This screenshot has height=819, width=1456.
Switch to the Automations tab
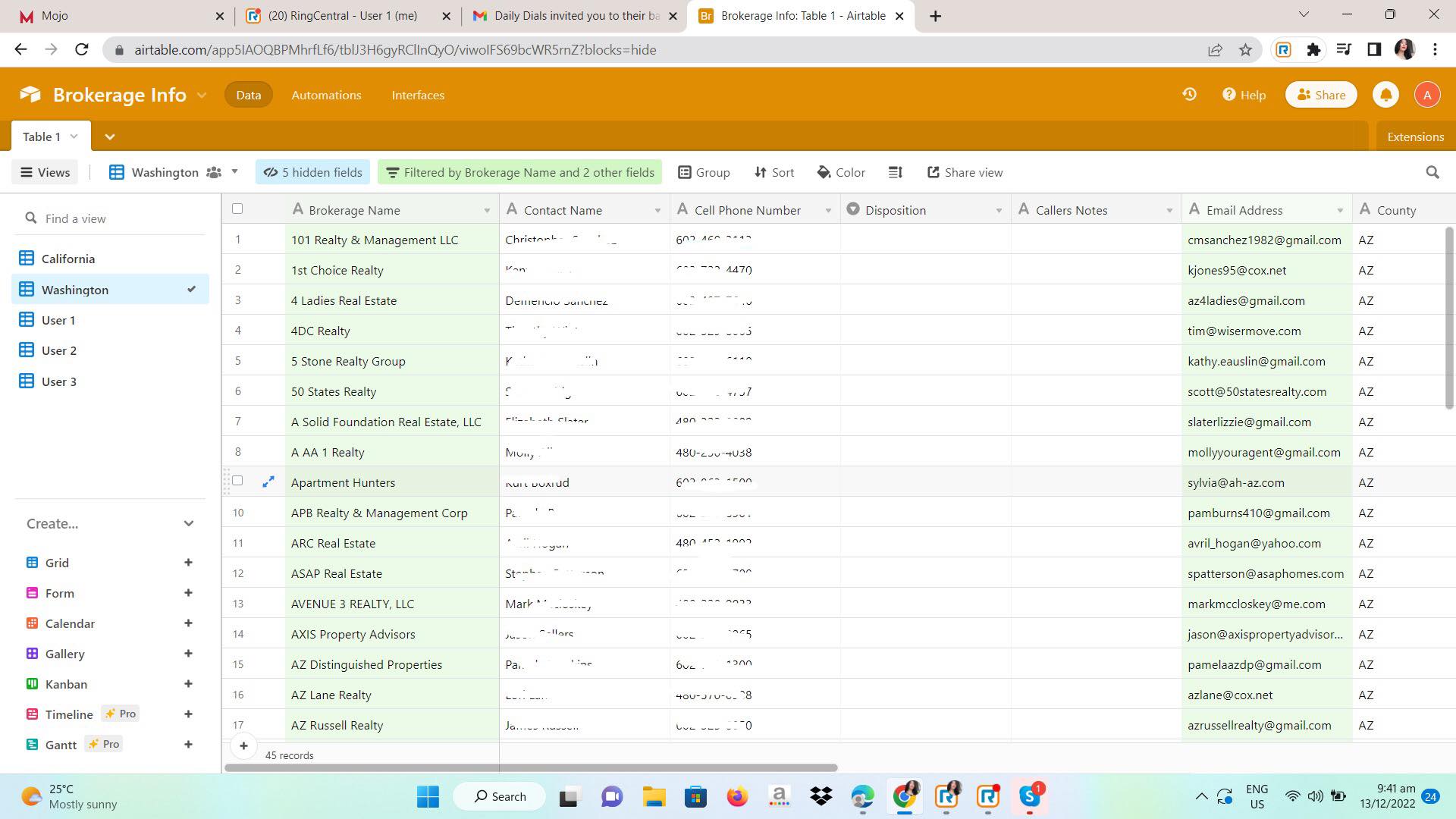click(326, 96)
